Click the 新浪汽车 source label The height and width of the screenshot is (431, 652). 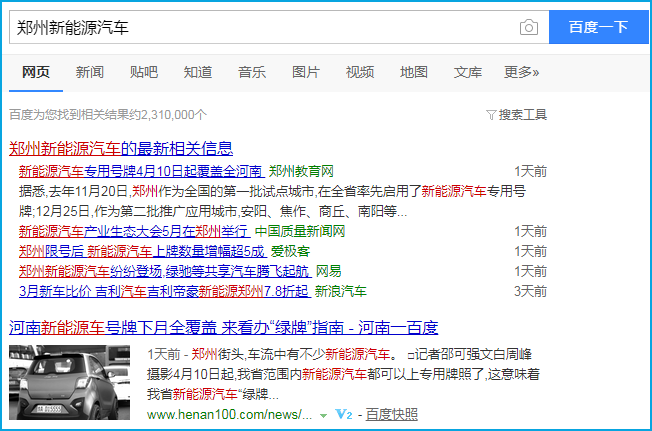pyautogui.click(x=341, y=291)
